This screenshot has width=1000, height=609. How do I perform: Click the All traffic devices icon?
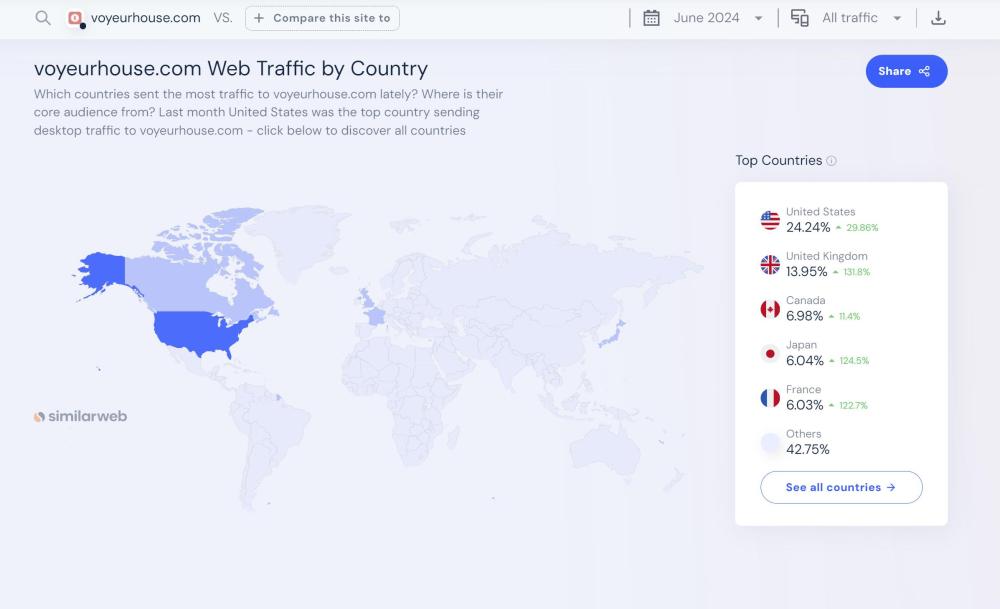[x=799, y=18]
